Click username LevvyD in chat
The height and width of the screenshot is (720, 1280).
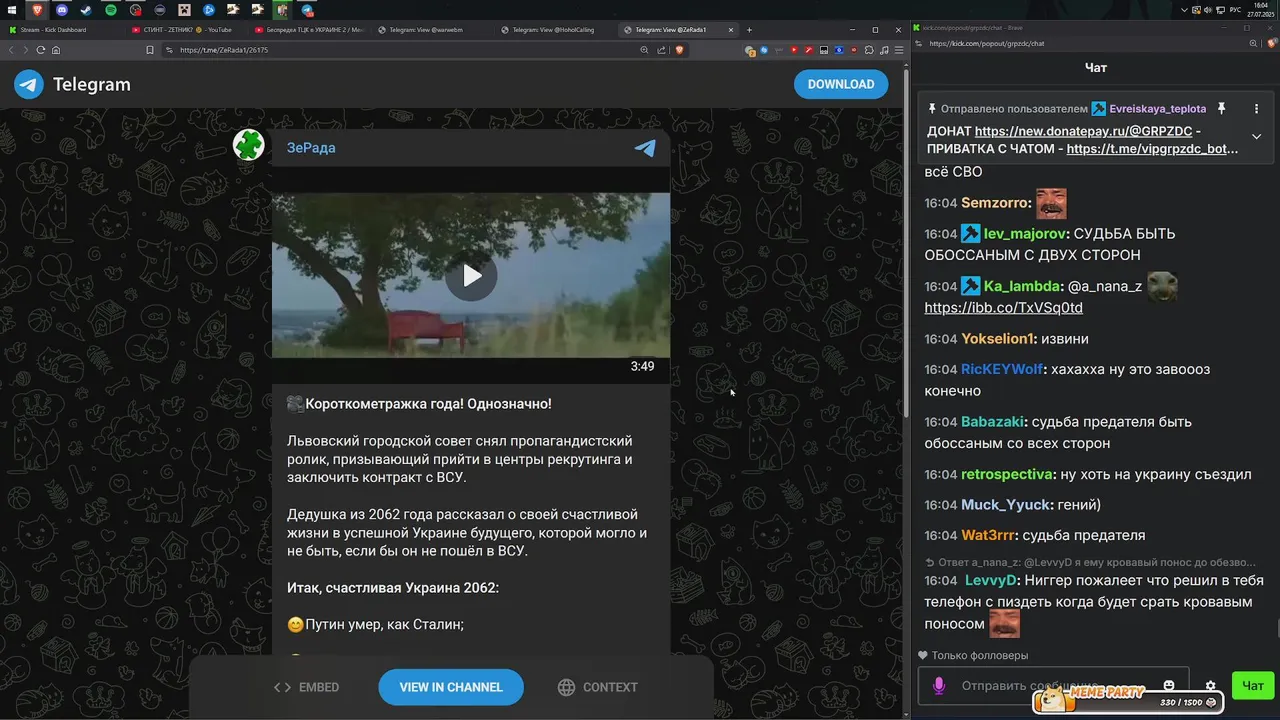point(991,580)
